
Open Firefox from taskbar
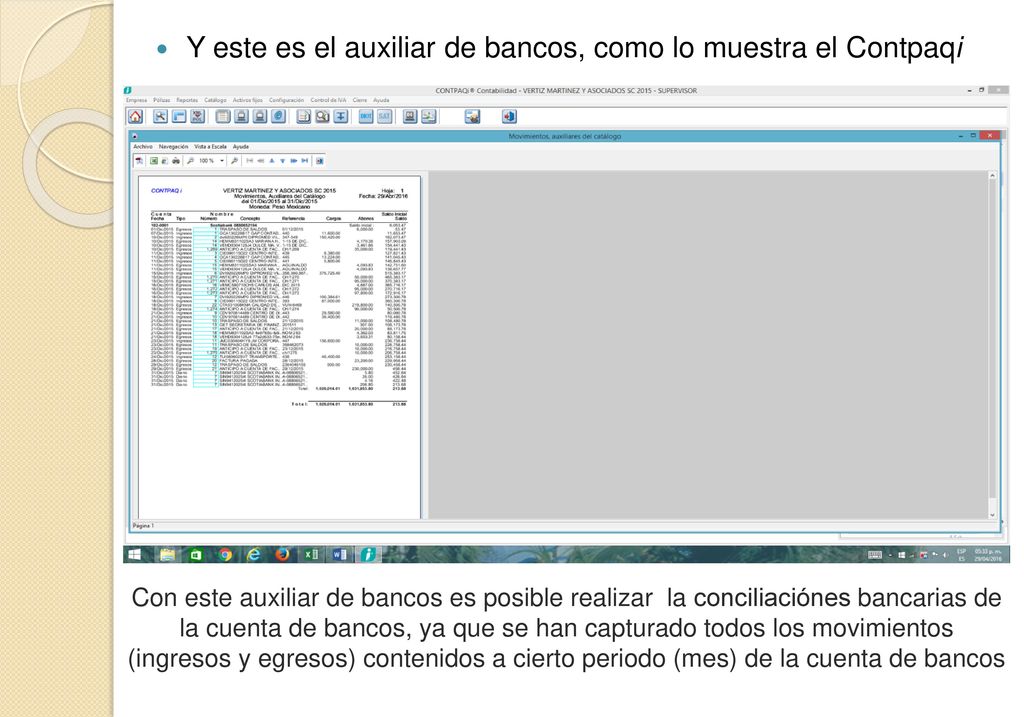pyautogui.click(x=282, y=554)
